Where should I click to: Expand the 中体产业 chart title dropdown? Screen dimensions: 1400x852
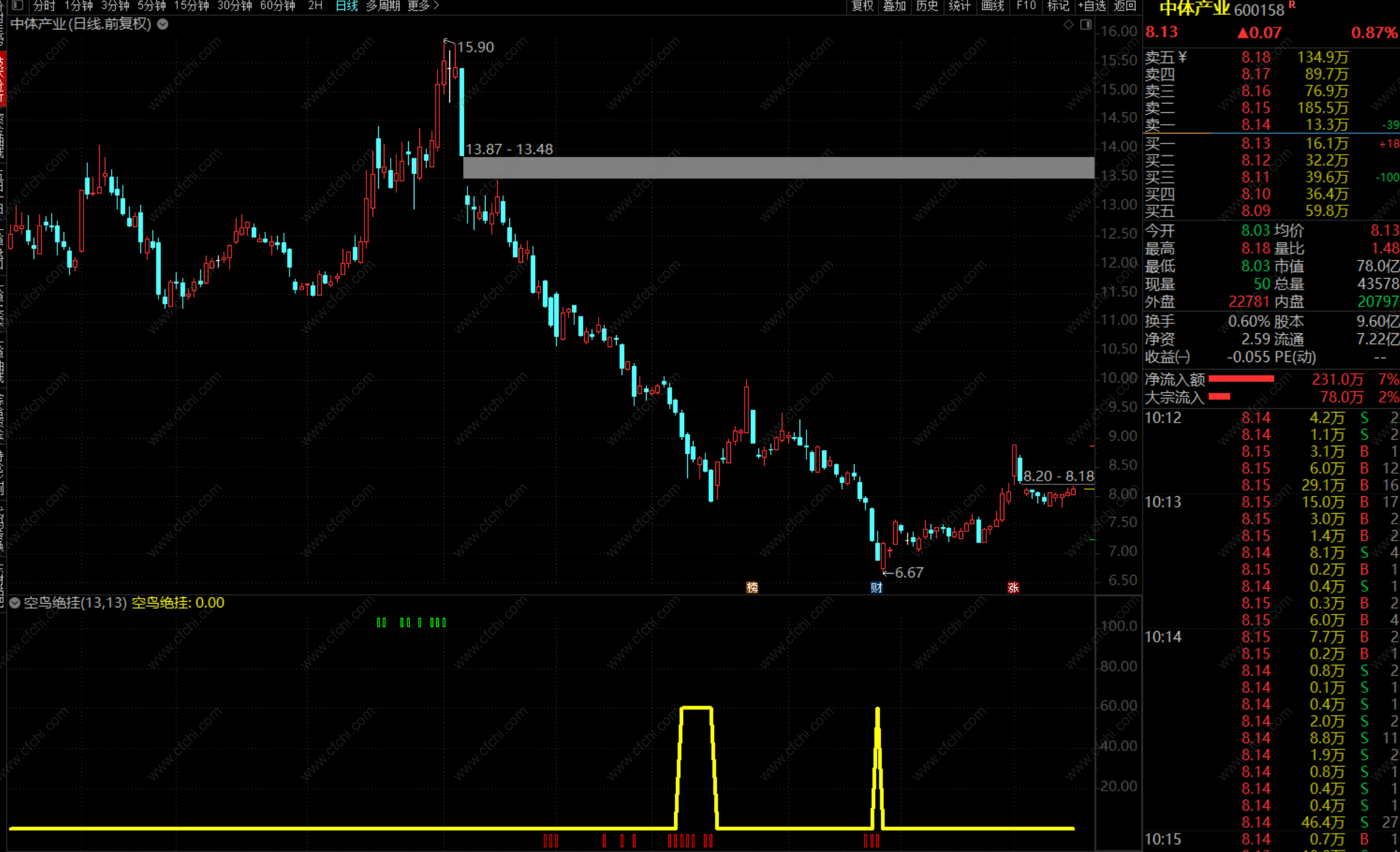(x=163, y=24)
